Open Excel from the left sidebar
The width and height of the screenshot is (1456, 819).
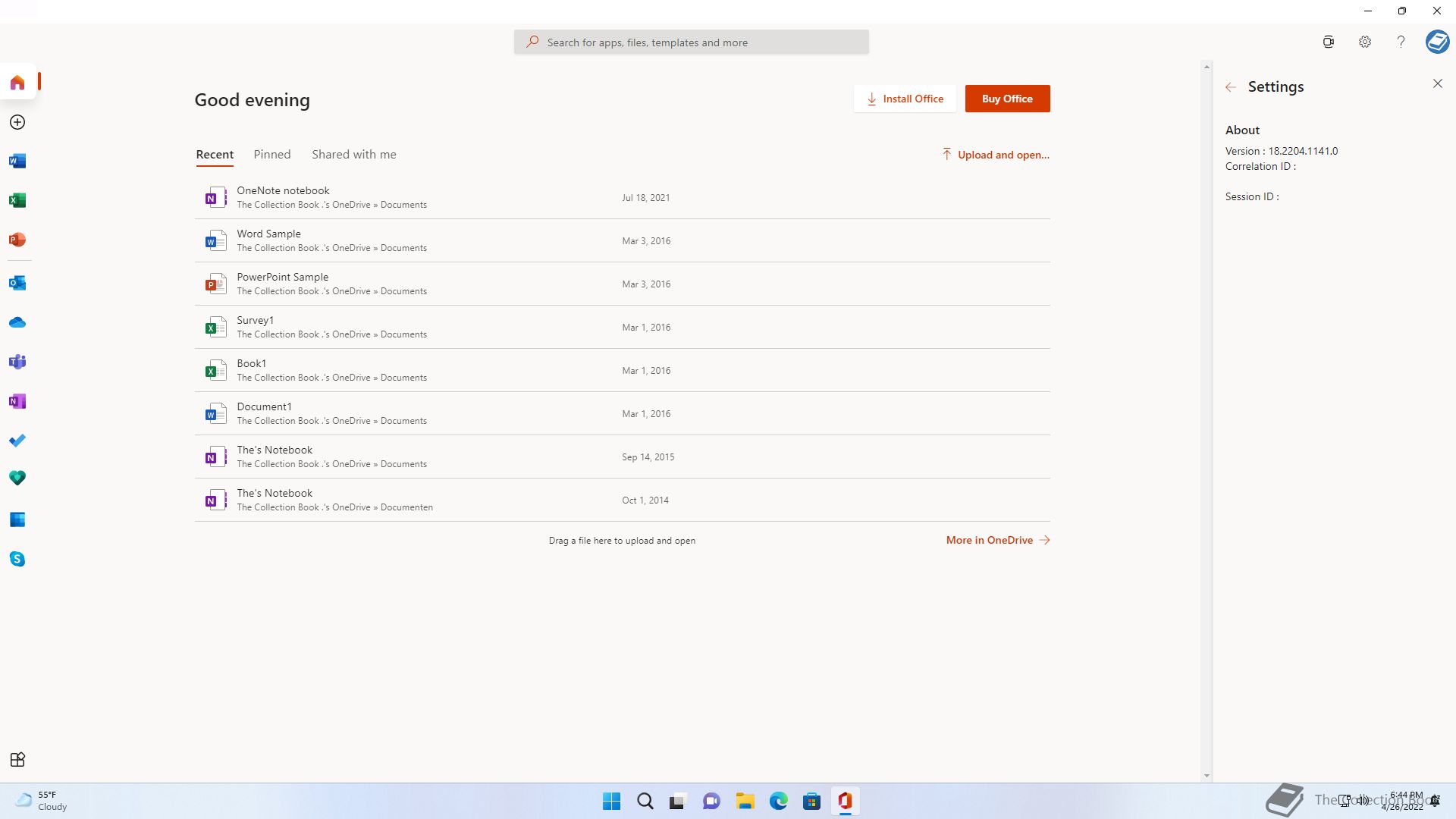[x=17, y=200]
